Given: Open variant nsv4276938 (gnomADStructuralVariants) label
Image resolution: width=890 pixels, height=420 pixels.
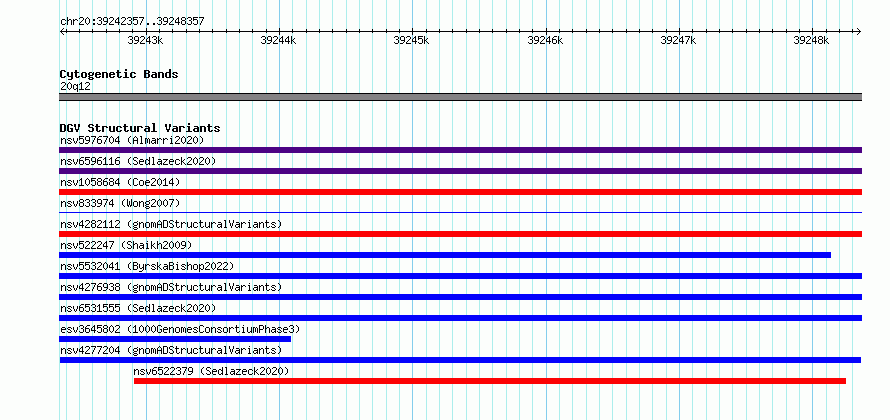Looking at the screenshot, I should point(171,287).
